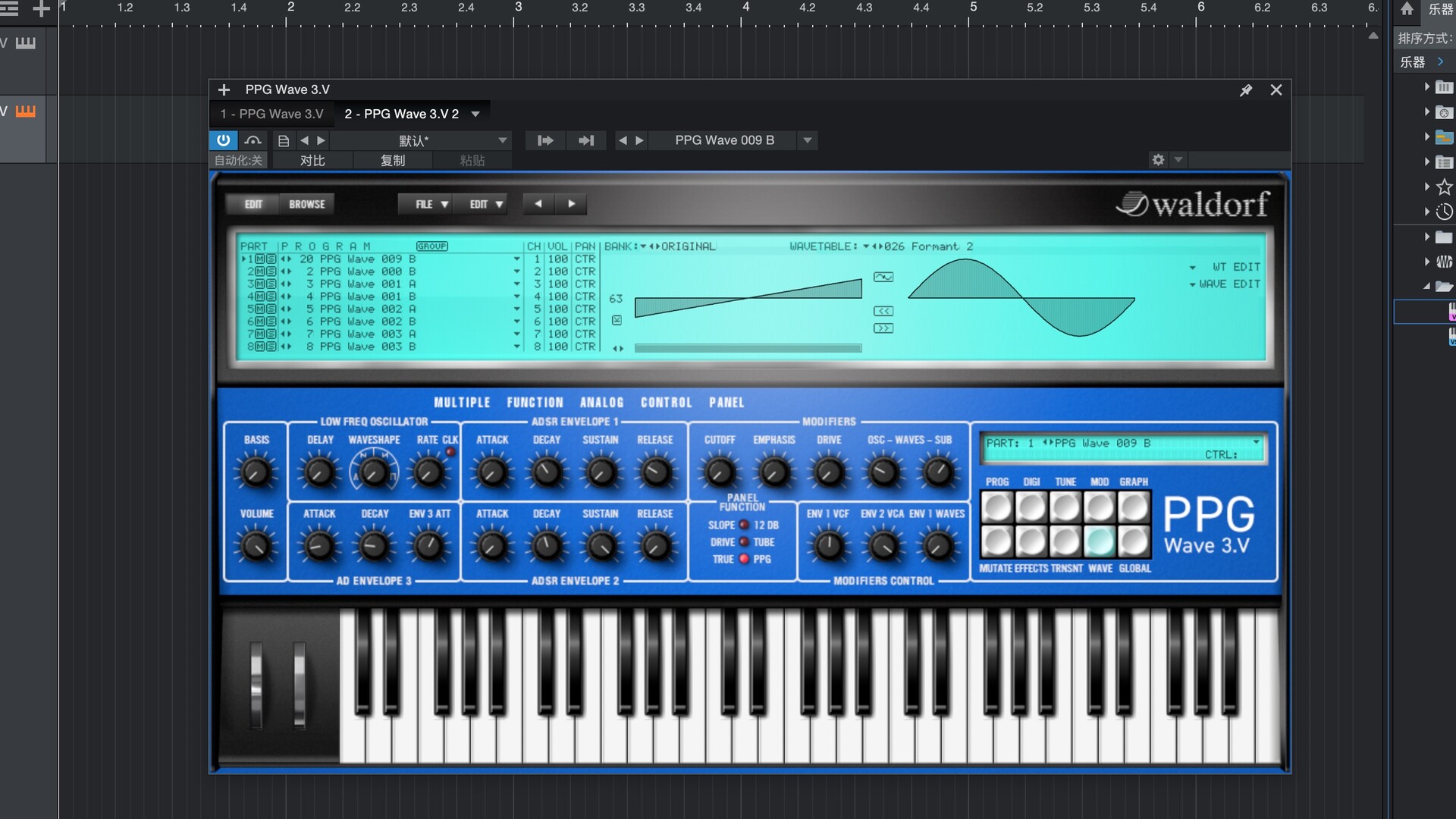Click the pitch bend wheel
This screenshot has width=1456, height=819.
[x=256, y=685]
